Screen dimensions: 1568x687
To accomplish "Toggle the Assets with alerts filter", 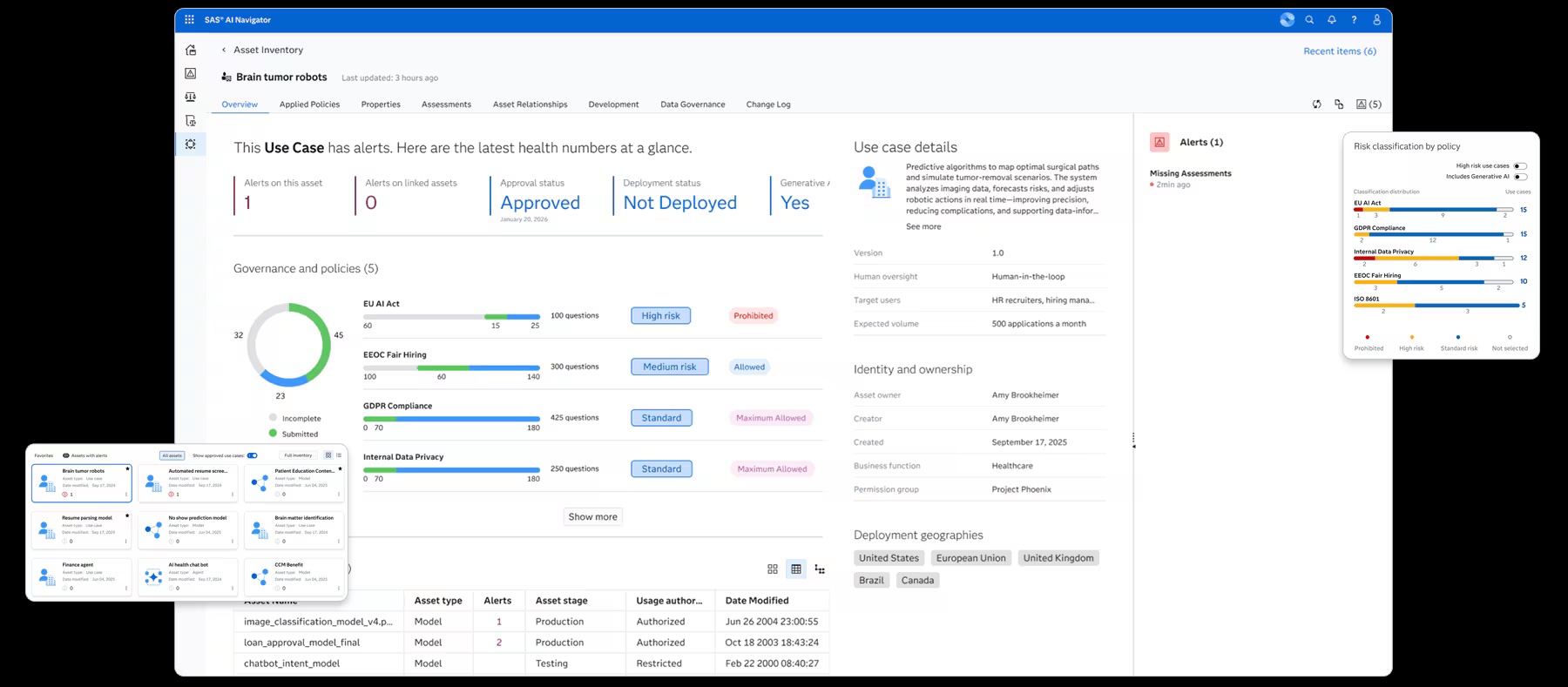I will tap(85, 455).
